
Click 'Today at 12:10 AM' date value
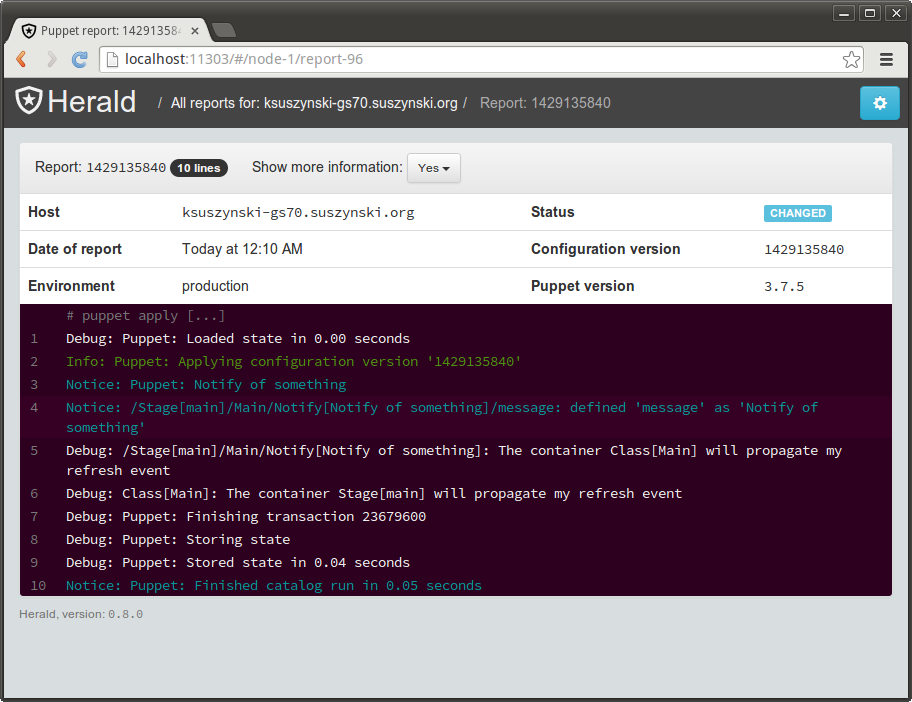coord(242,249)
